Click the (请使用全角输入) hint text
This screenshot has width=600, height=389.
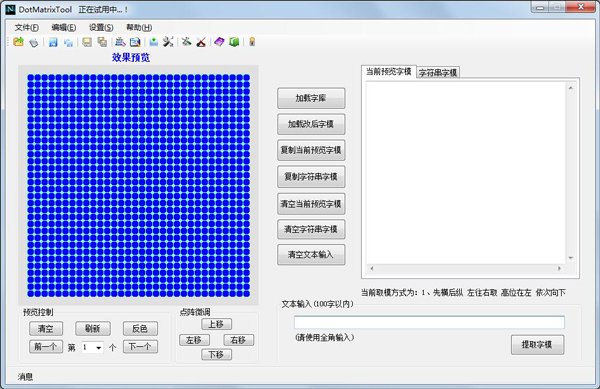(324, 338)
